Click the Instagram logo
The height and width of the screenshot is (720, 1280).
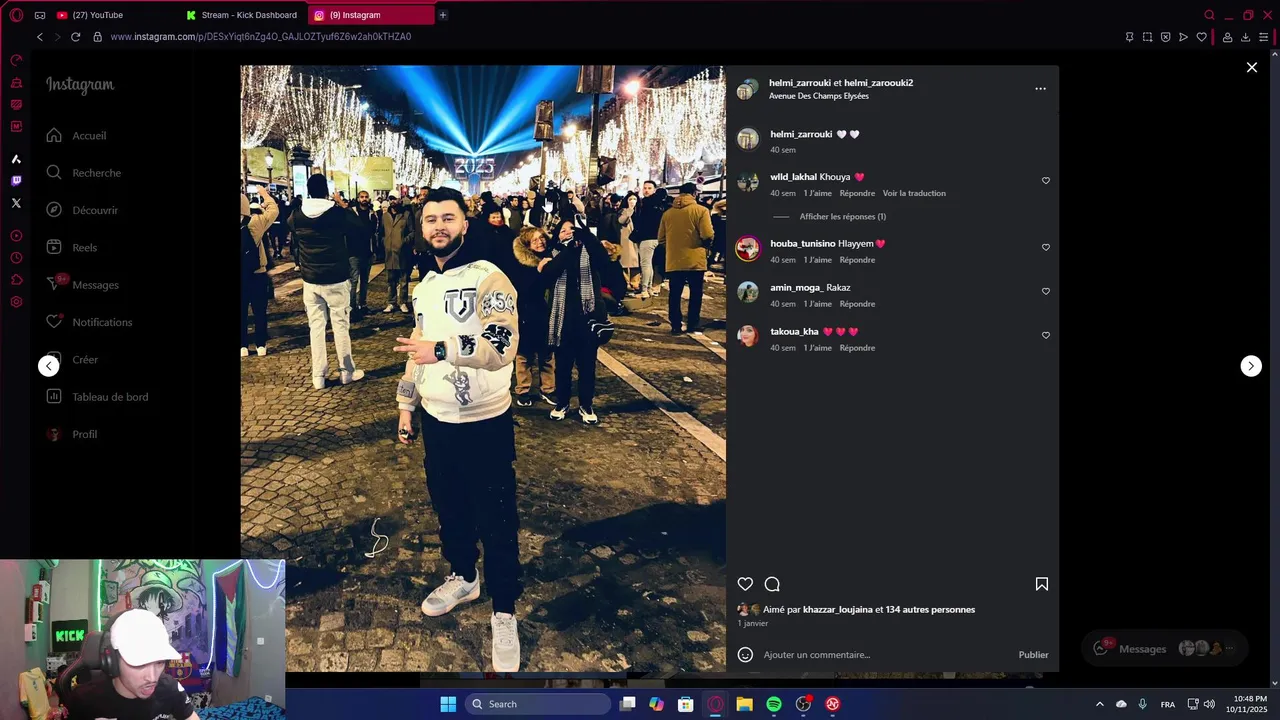[80, 86]
